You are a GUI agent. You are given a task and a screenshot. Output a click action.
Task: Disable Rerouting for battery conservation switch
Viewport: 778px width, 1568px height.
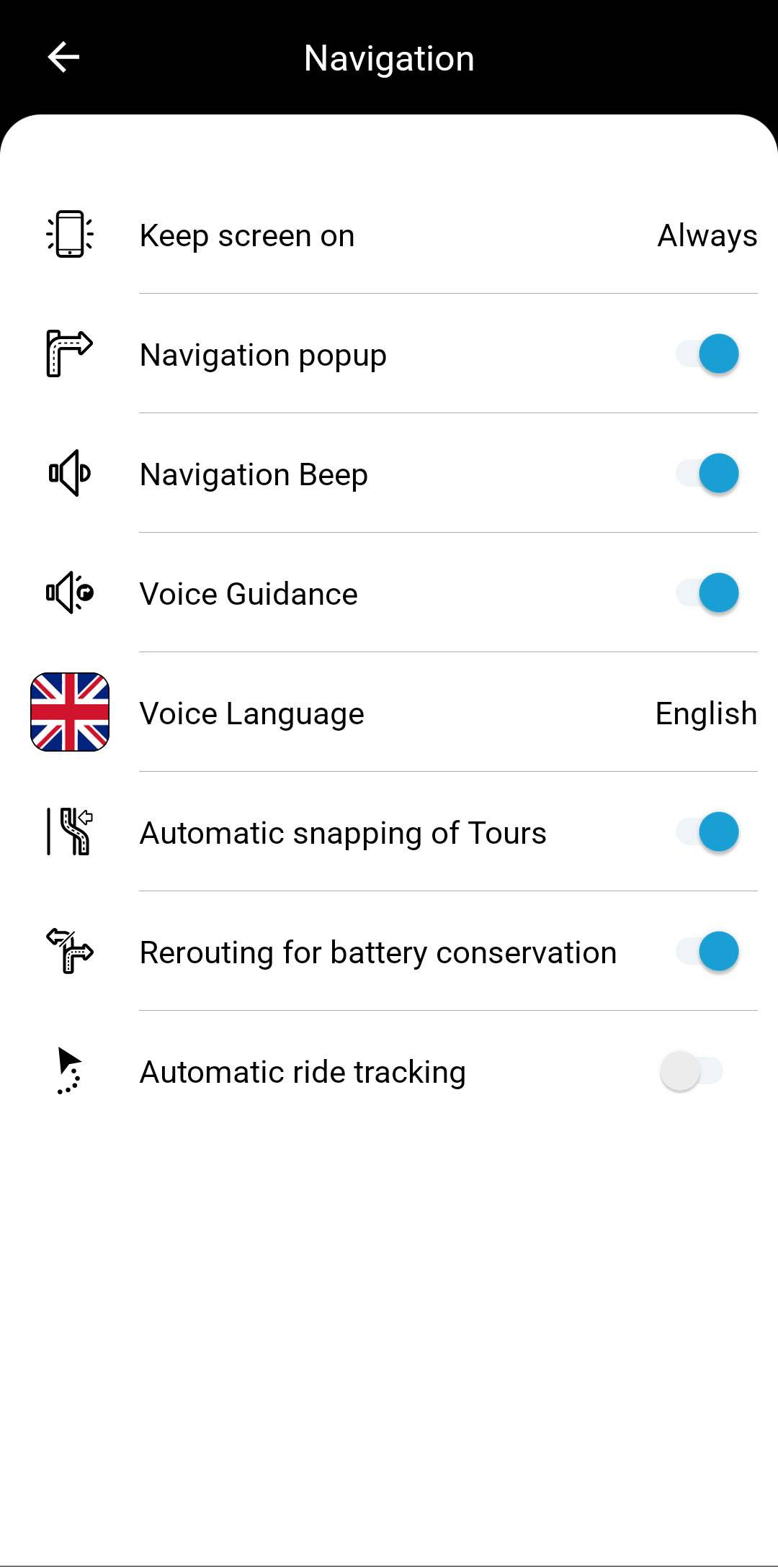click(707, 951)
